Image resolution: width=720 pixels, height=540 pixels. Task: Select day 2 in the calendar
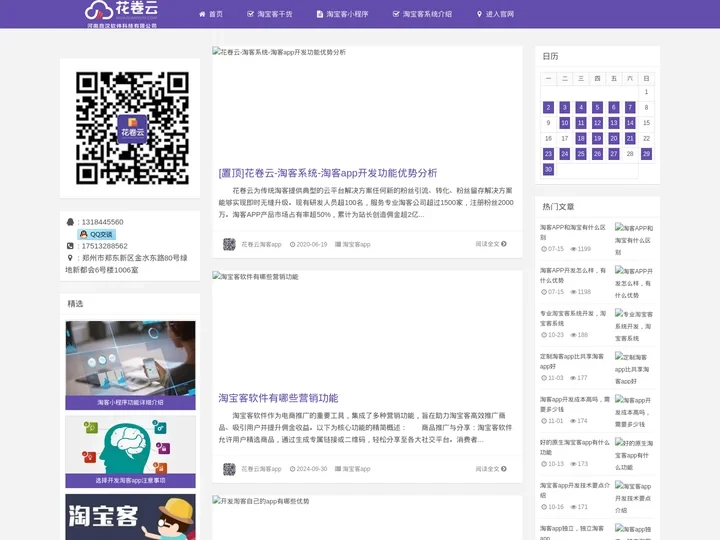pos(548,107)
